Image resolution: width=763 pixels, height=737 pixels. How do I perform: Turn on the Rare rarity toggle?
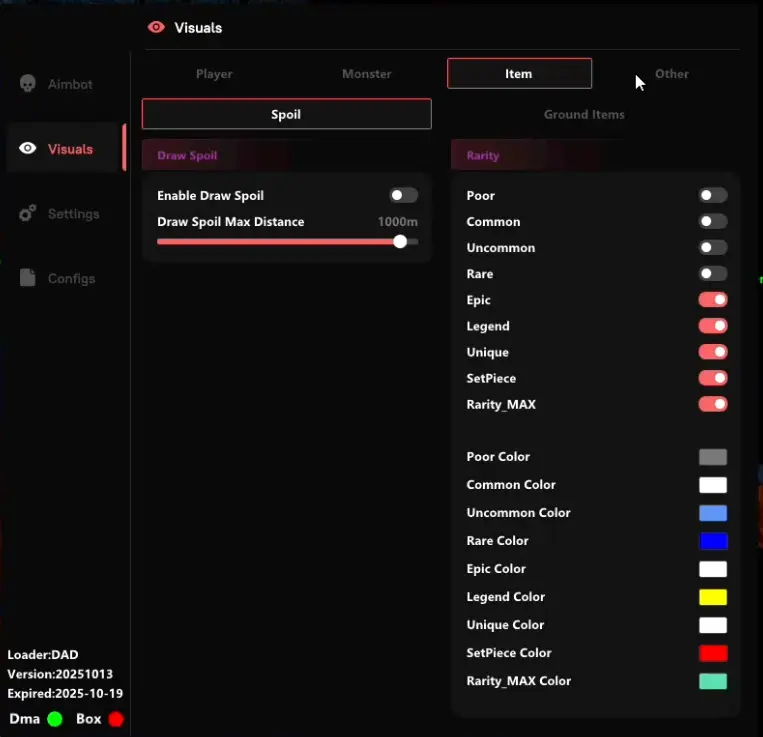(x=712, y=274)
